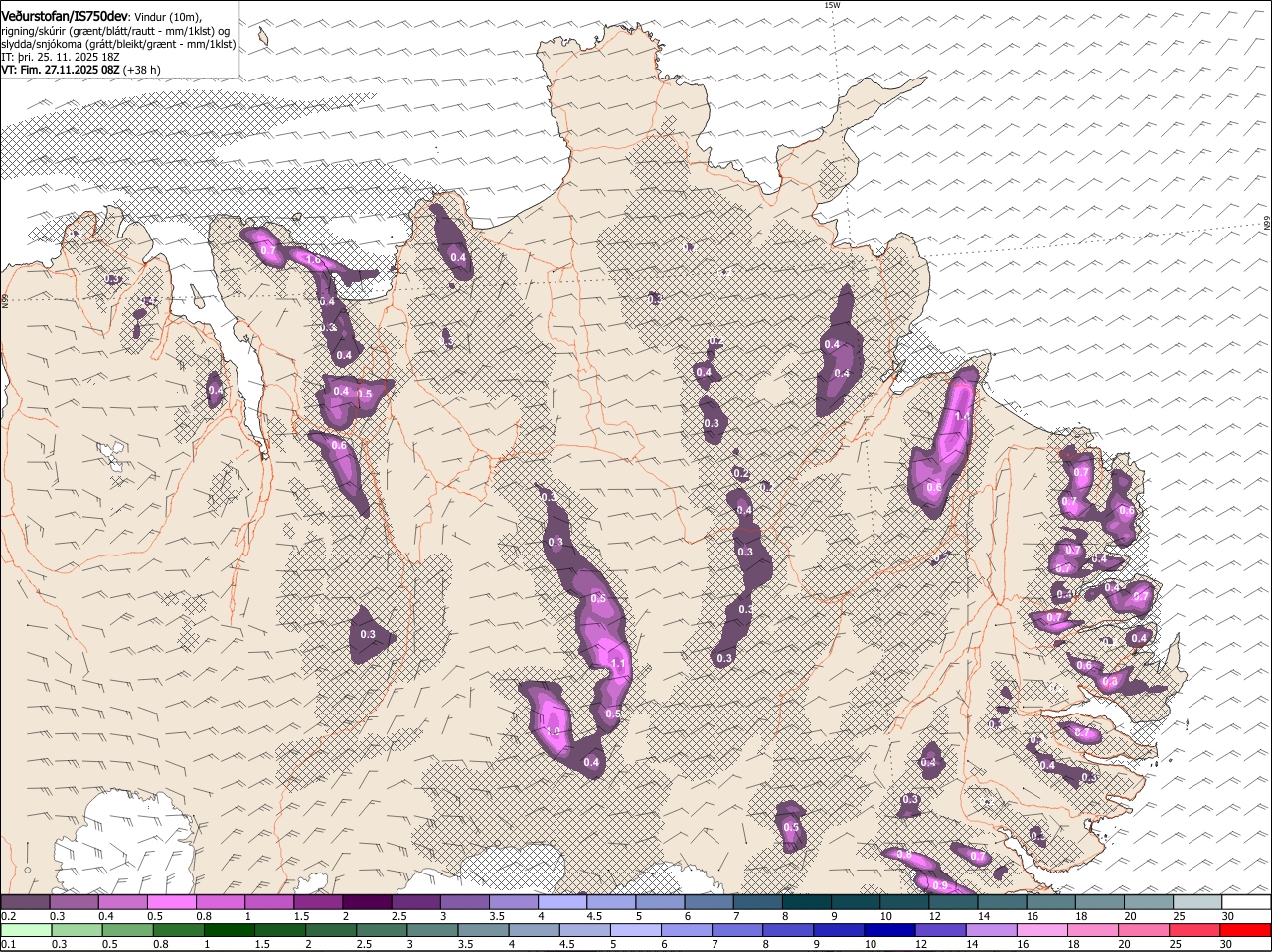Pick the upper legend swatch labelled 0.3
Screen dimensions: 1272x952
tap(75, 902)
